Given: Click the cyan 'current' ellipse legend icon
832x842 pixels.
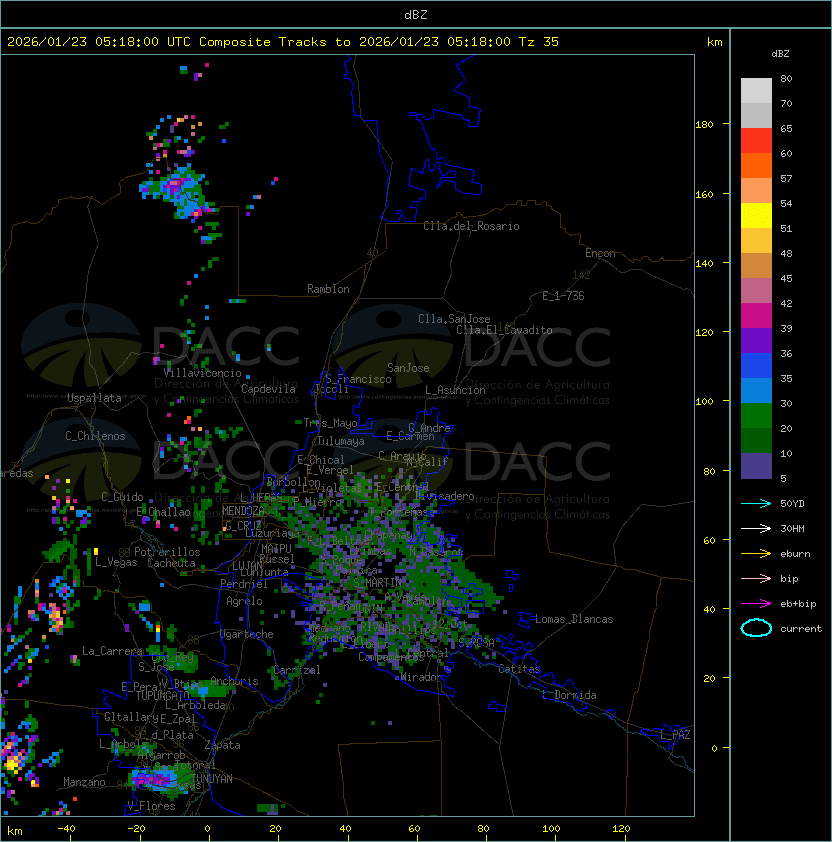Looking at the screenshot, I should 756,628.
